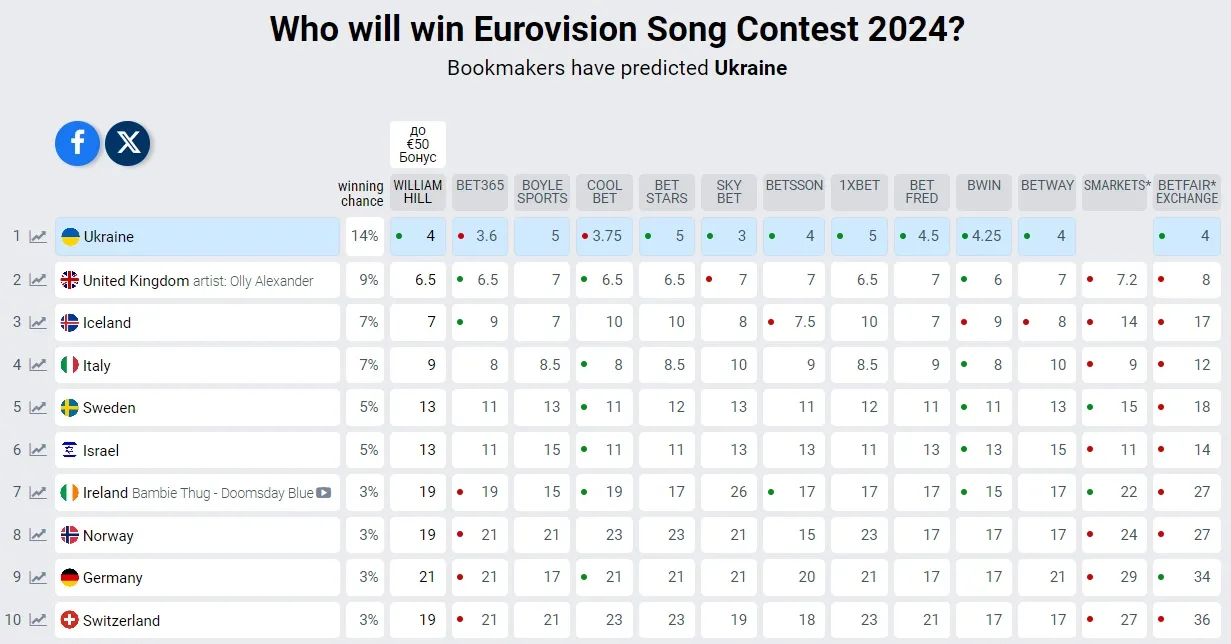Open Ireland's odds graph icon
The width and height of the screenshot is (1231, 644).
(38, 493)
